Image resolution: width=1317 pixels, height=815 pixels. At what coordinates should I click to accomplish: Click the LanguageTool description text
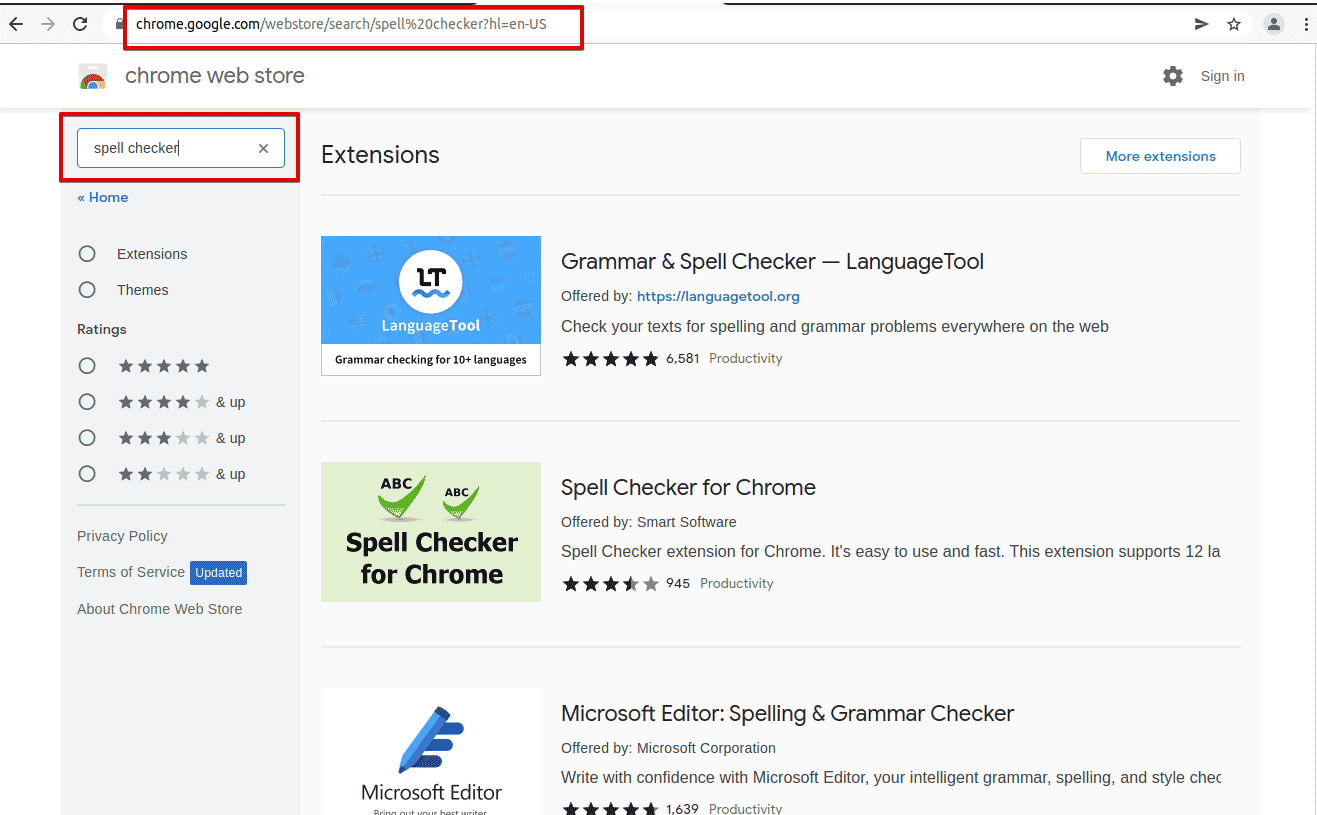pos(835,327)
